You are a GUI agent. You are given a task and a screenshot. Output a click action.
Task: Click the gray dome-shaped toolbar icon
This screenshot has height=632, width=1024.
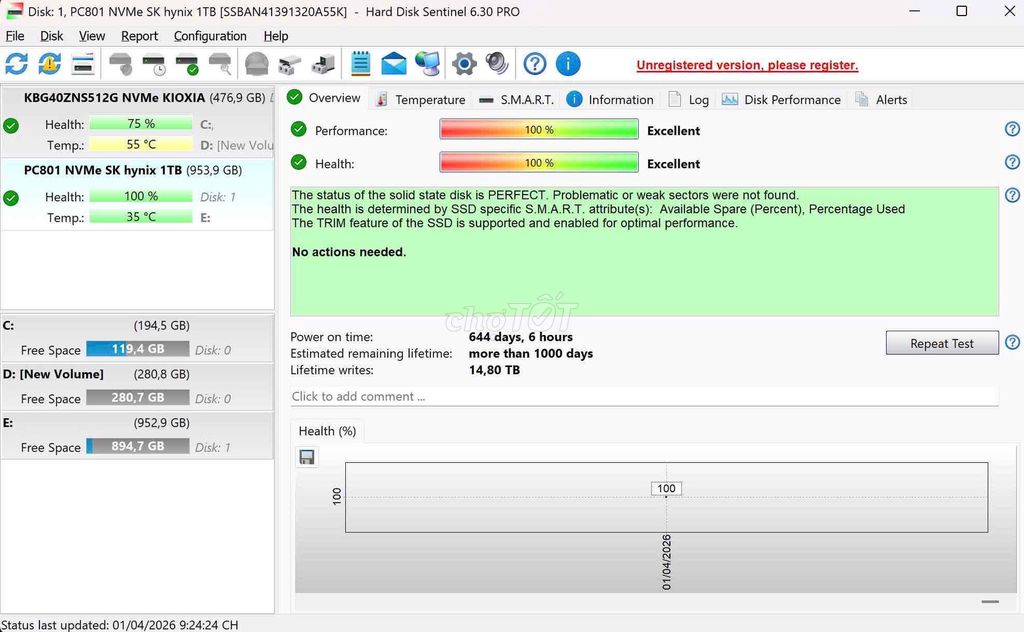coord(257,64)
